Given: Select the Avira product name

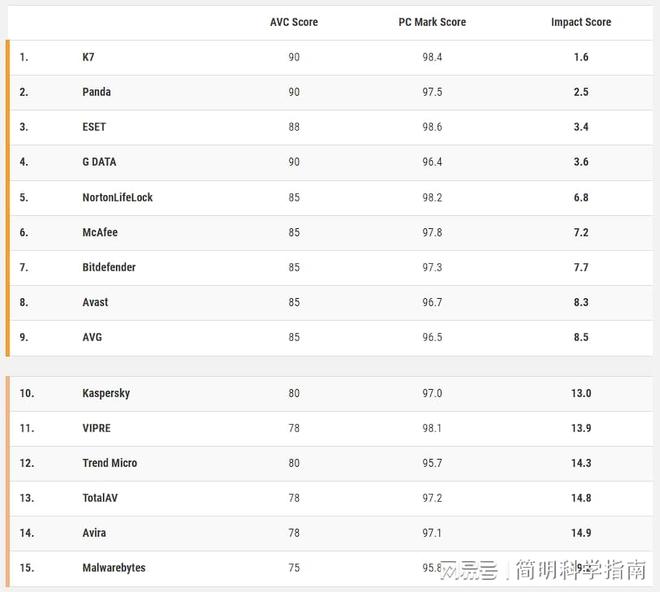Looking at the screenshot, I should 96,533.
